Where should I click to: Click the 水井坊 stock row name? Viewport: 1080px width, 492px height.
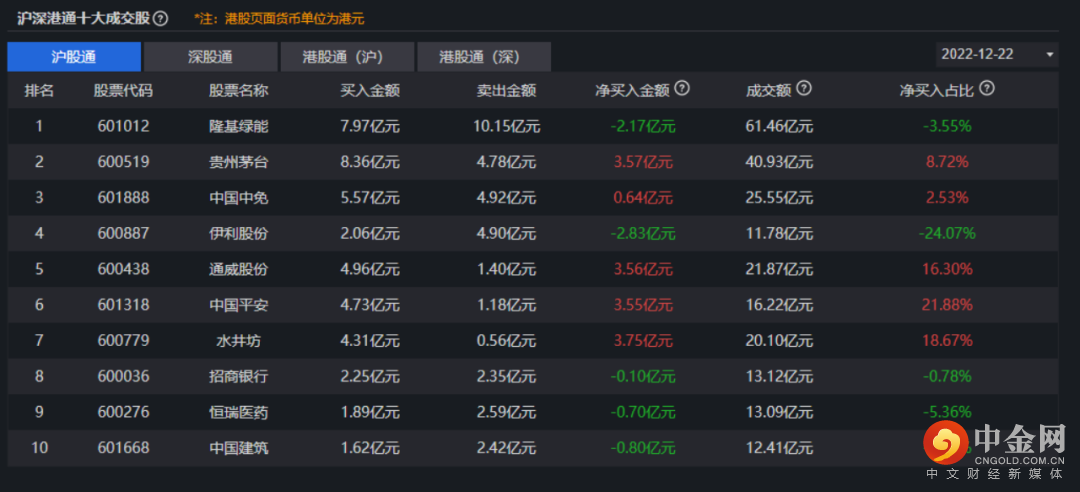point(238,341)
